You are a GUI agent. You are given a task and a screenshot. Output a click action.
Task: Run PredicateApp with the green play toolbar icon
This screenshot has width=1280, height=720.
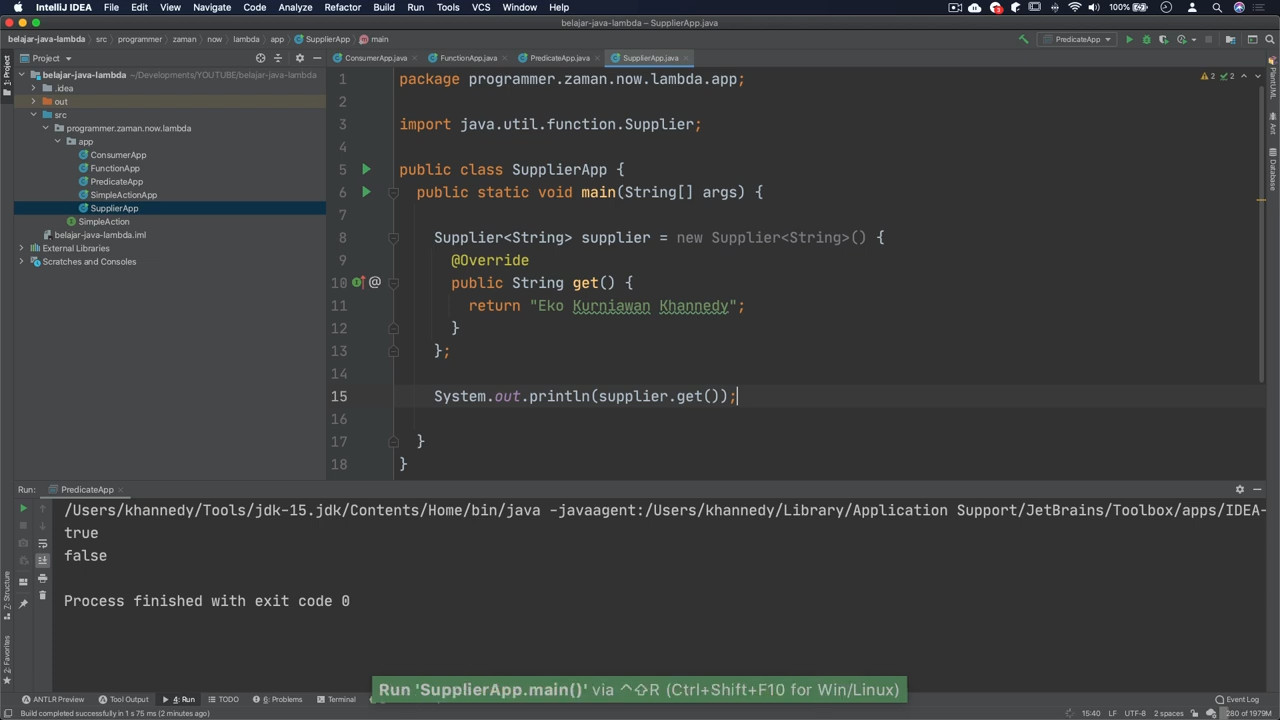(x=1129, y=39)
